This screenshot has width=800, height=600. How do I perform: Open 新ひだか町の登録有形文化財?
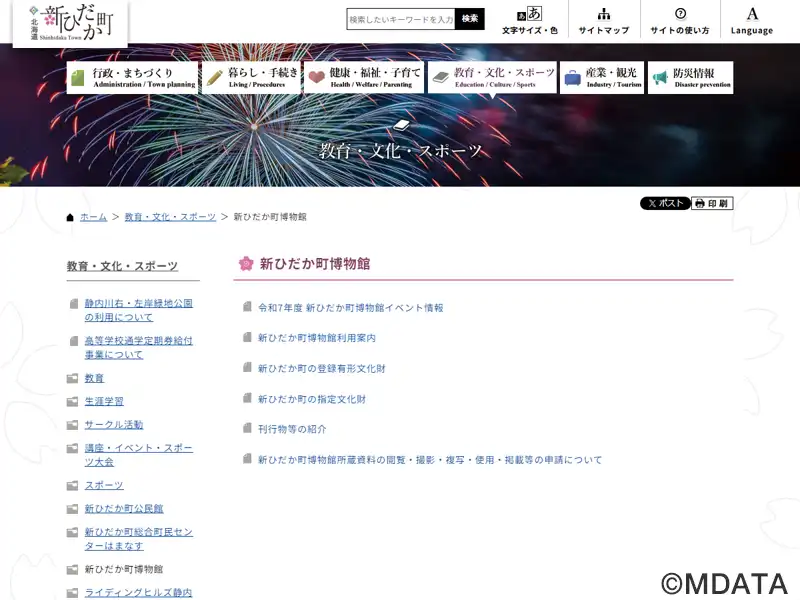[321, 368]
